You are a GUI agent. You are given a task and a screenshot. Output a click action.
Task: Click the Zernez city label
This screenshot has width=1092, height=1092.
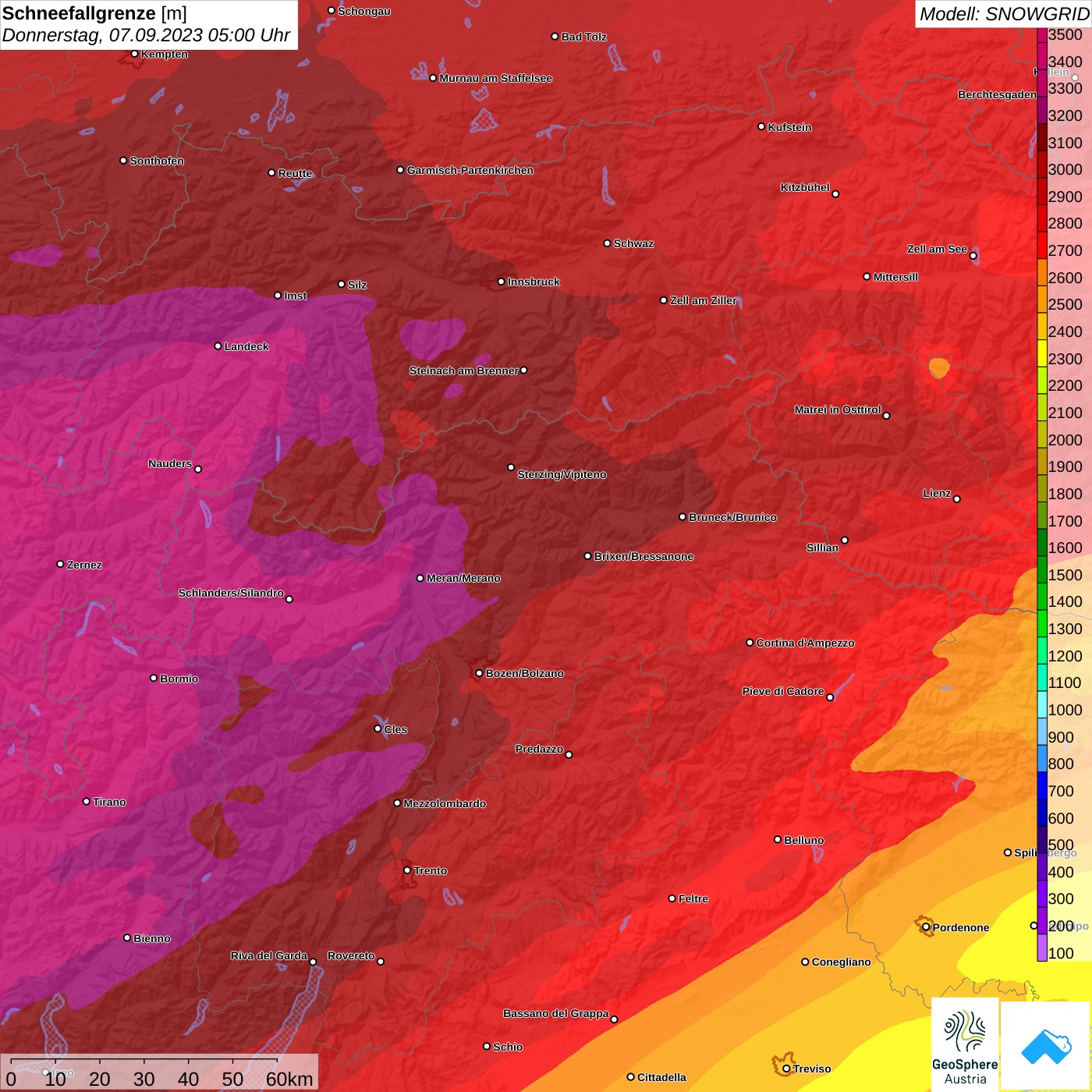84,565
